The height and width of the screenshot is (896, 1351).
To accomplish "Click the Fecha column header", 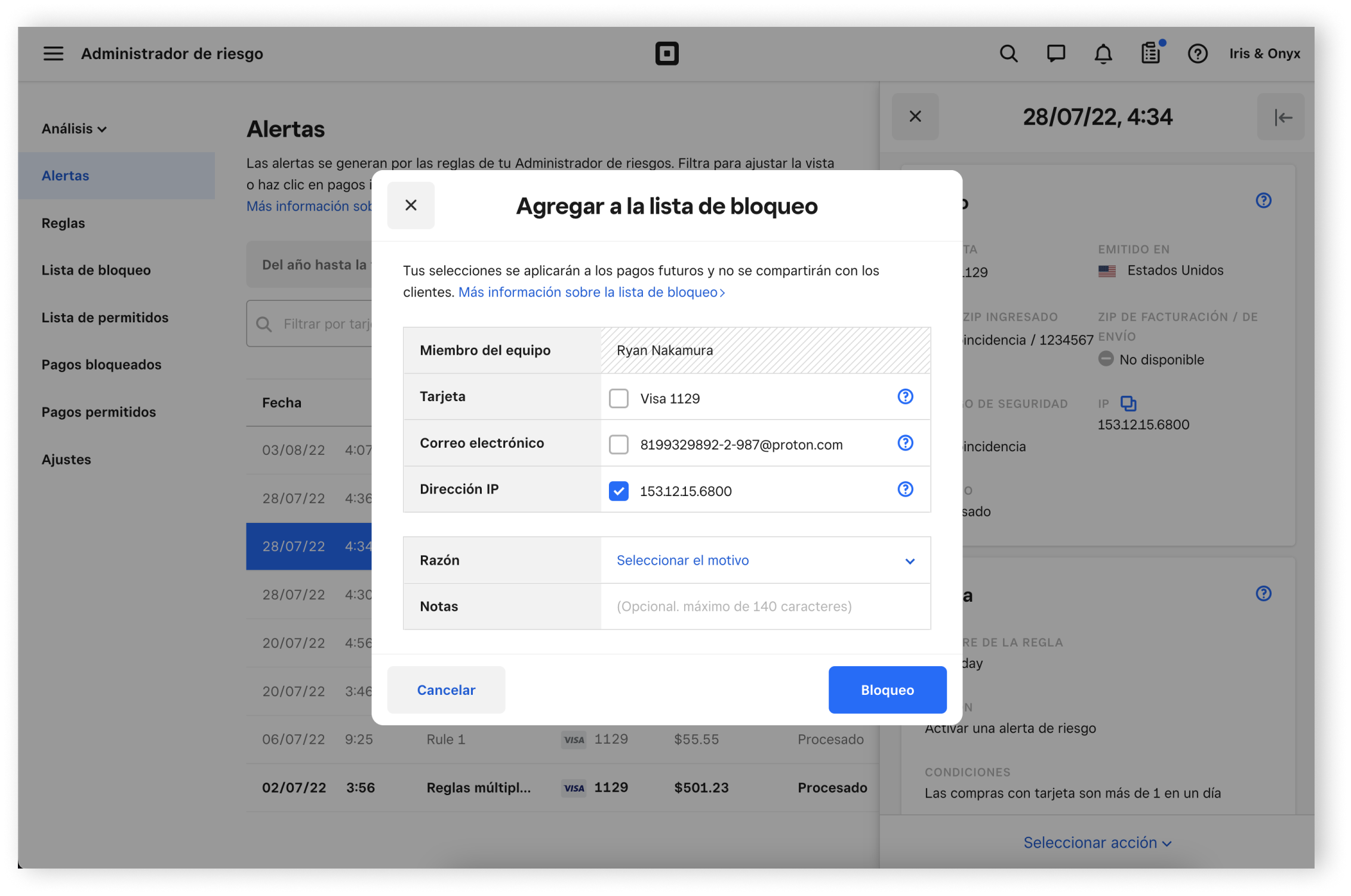I will [x=281, y=403].
